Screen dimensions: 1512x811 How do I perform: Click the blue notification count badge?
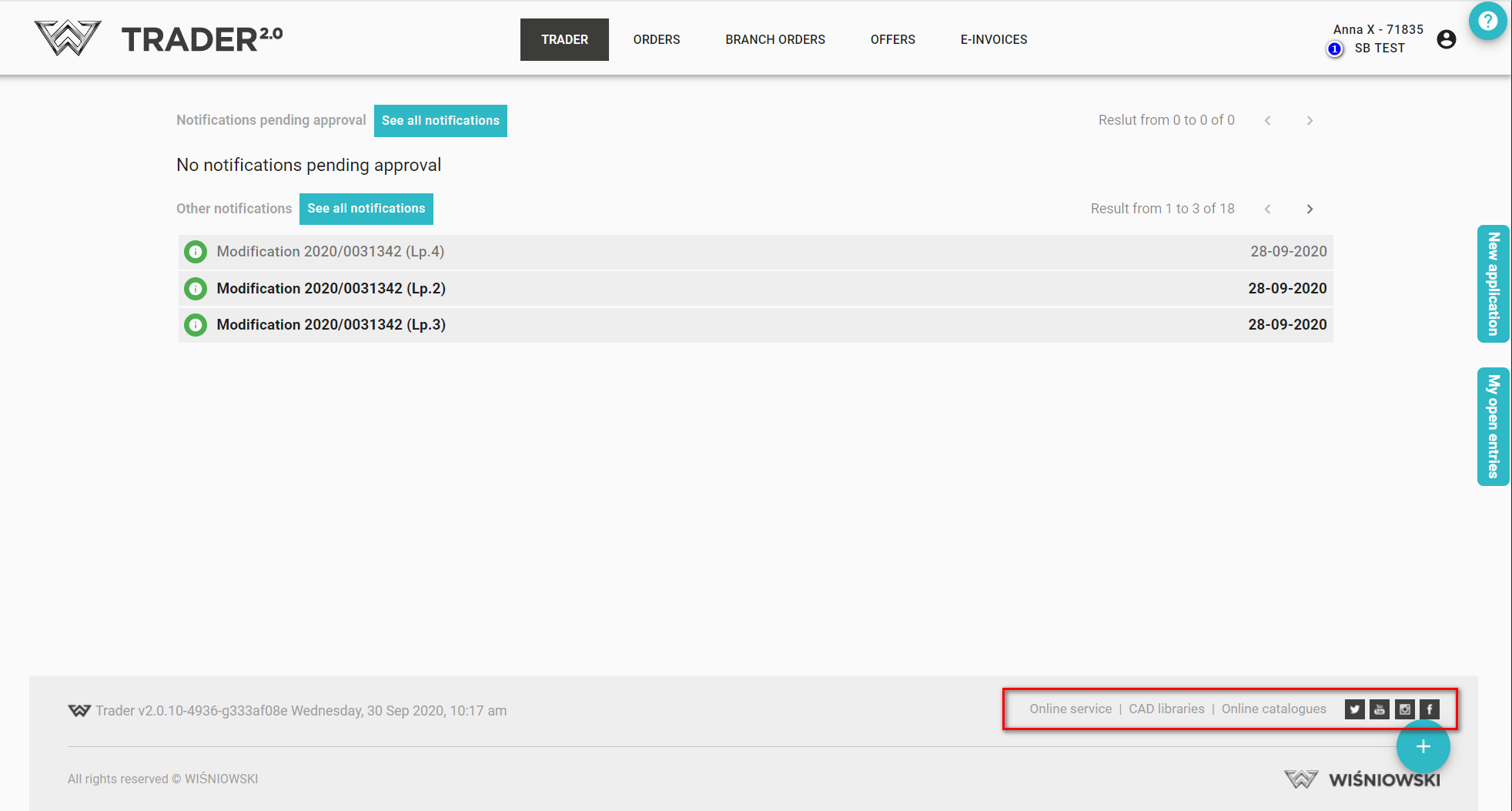click(x=1335, y=49)
